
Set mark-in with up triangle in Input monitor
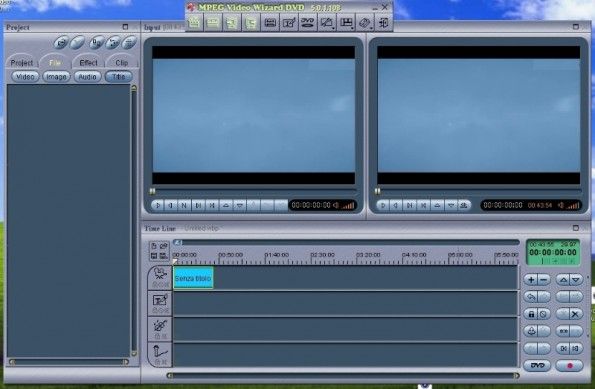coord(226,205)
